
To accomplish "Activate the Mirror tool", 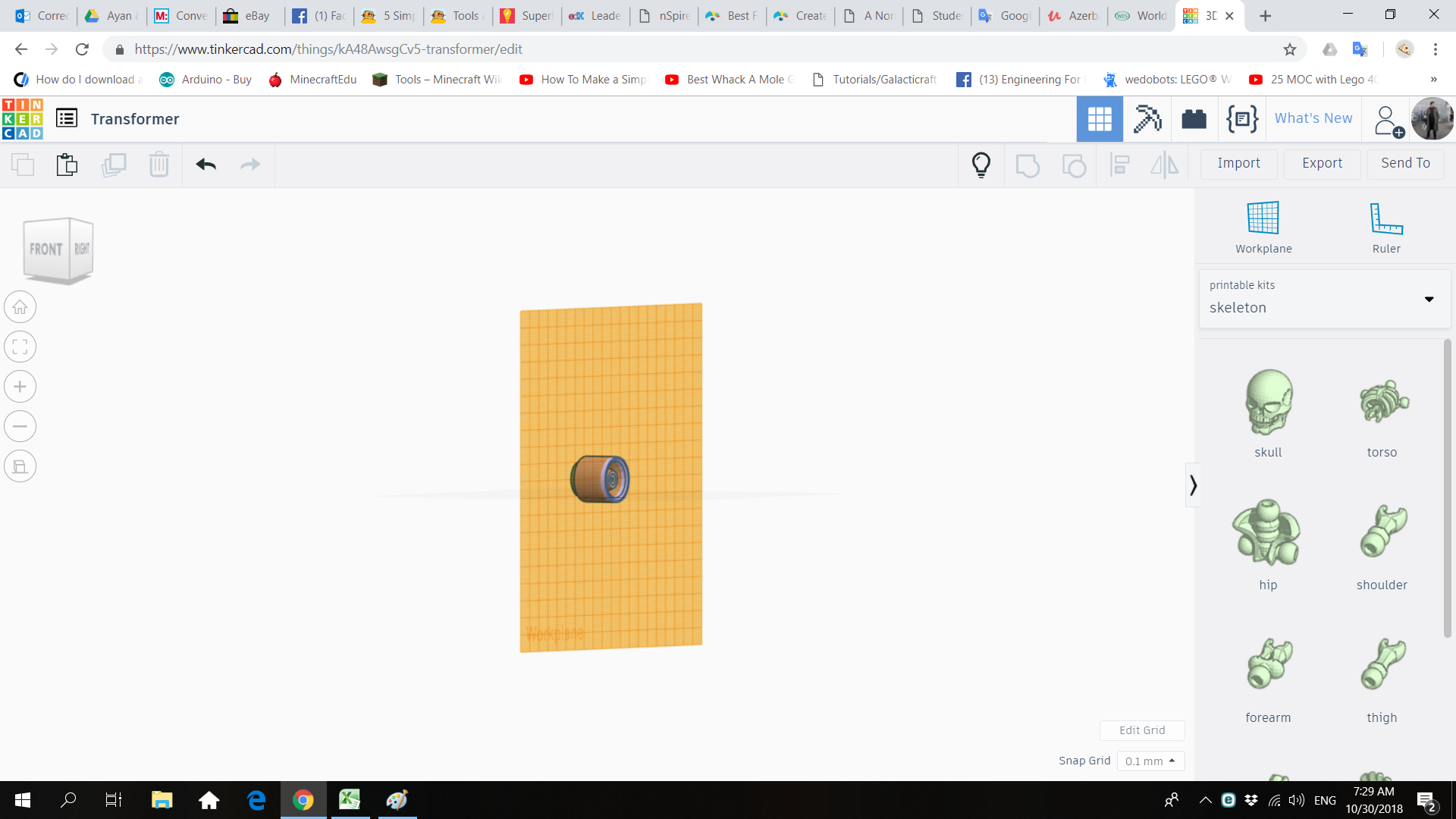I will tap(1165, 165).
